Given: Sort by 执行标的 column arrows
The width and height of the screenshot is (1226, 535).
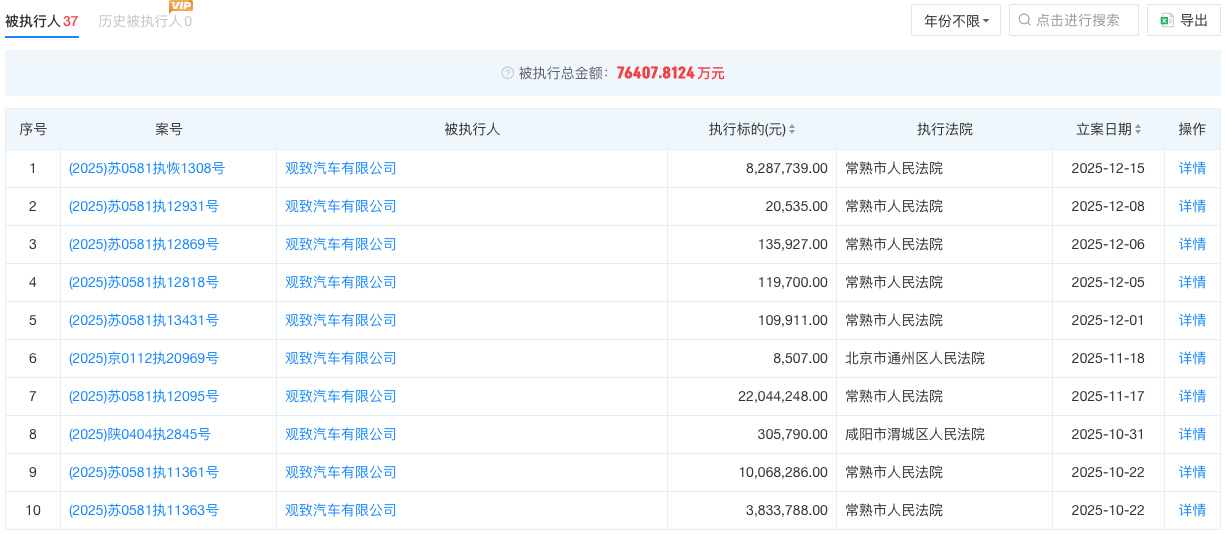Looking at the screenshot, I should (792, 129).
